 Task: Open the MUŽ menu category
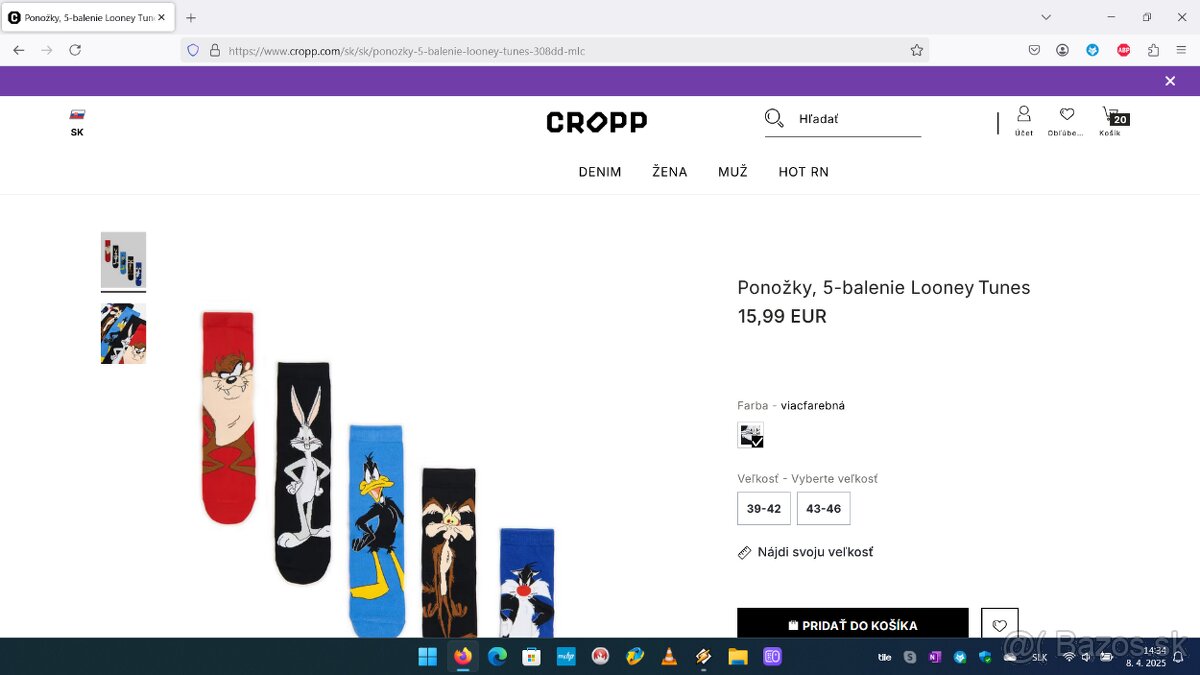pyautogui.click(x=733, y=172)
